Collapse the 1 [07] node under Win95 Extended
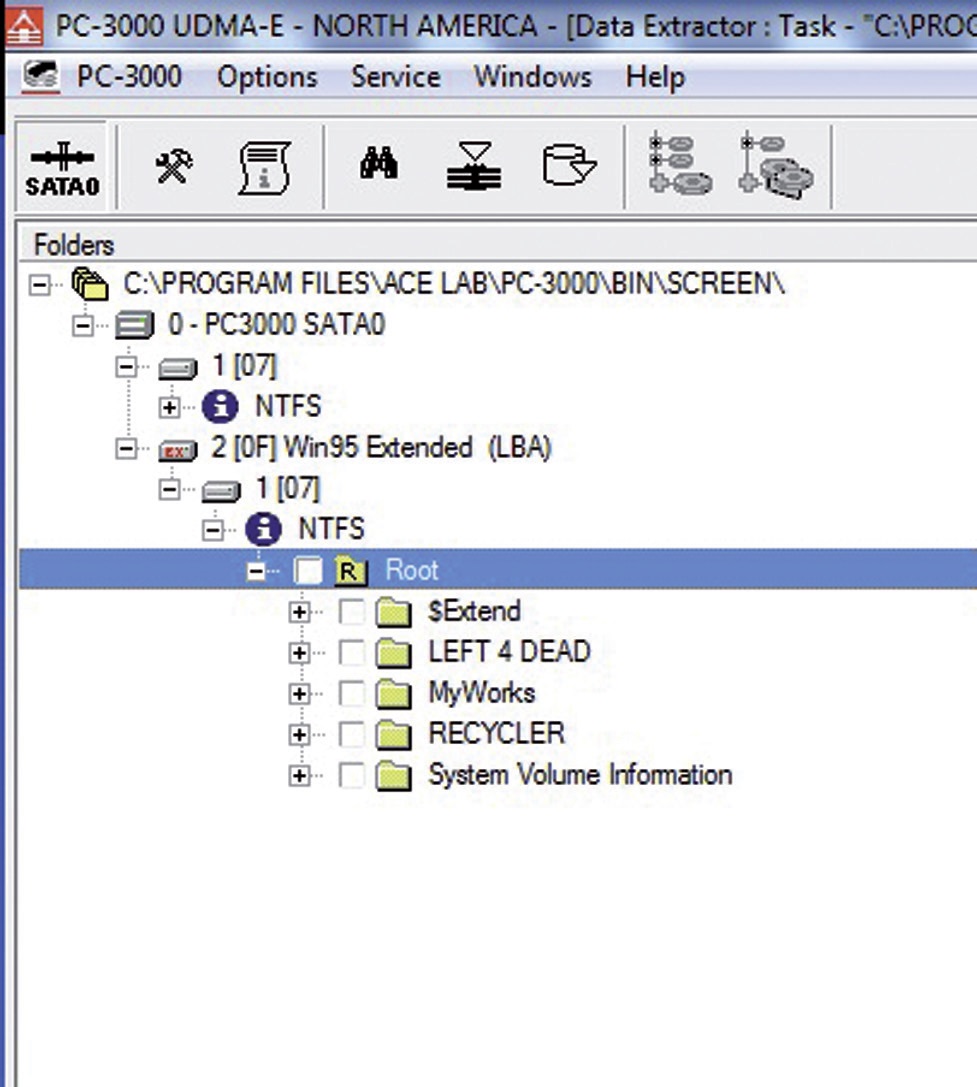 pyautogui.click(x=169, y=490)
